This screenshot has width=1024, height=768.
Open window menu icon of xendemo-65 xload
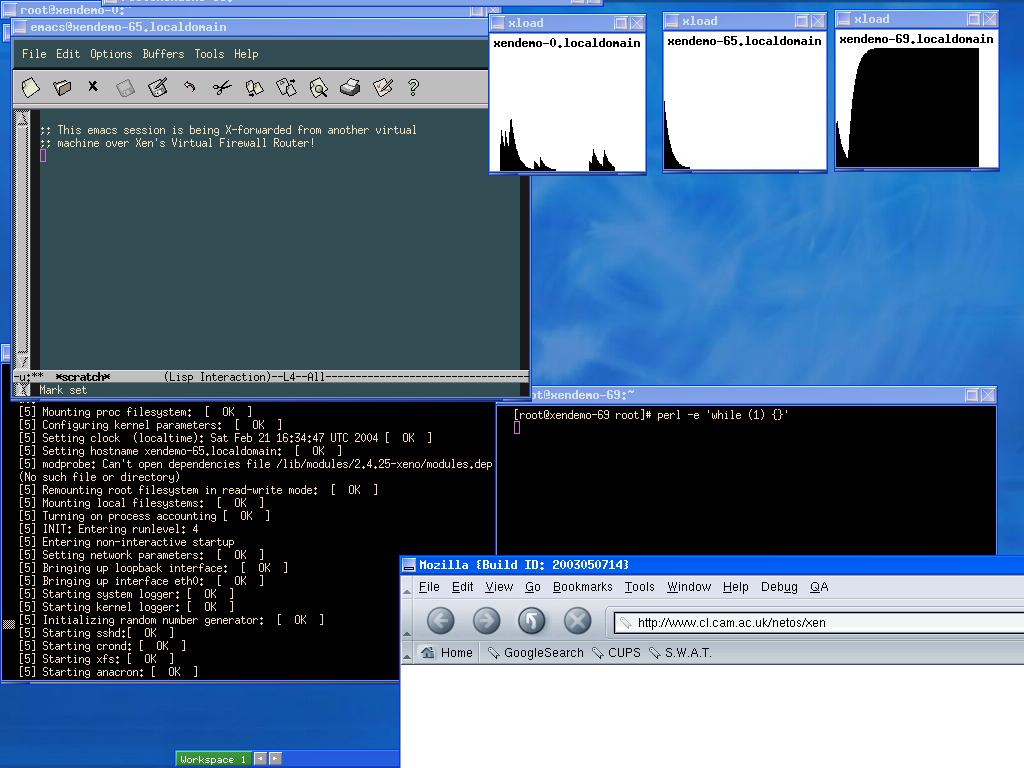point(671,21)
